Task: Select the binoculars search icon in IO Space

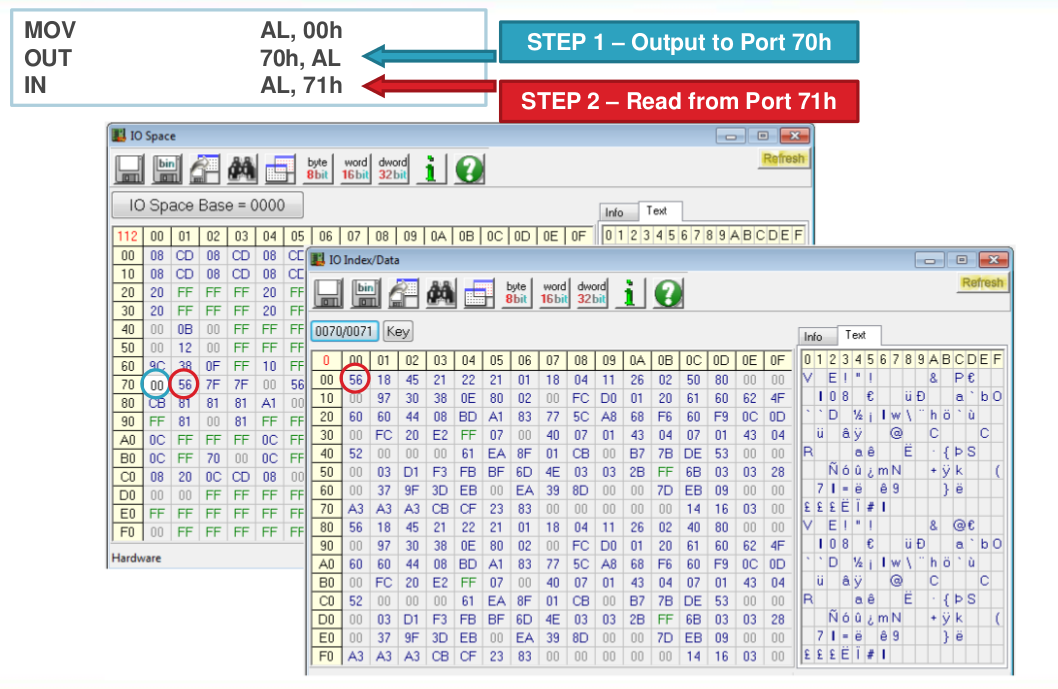Action: [240, 168]
